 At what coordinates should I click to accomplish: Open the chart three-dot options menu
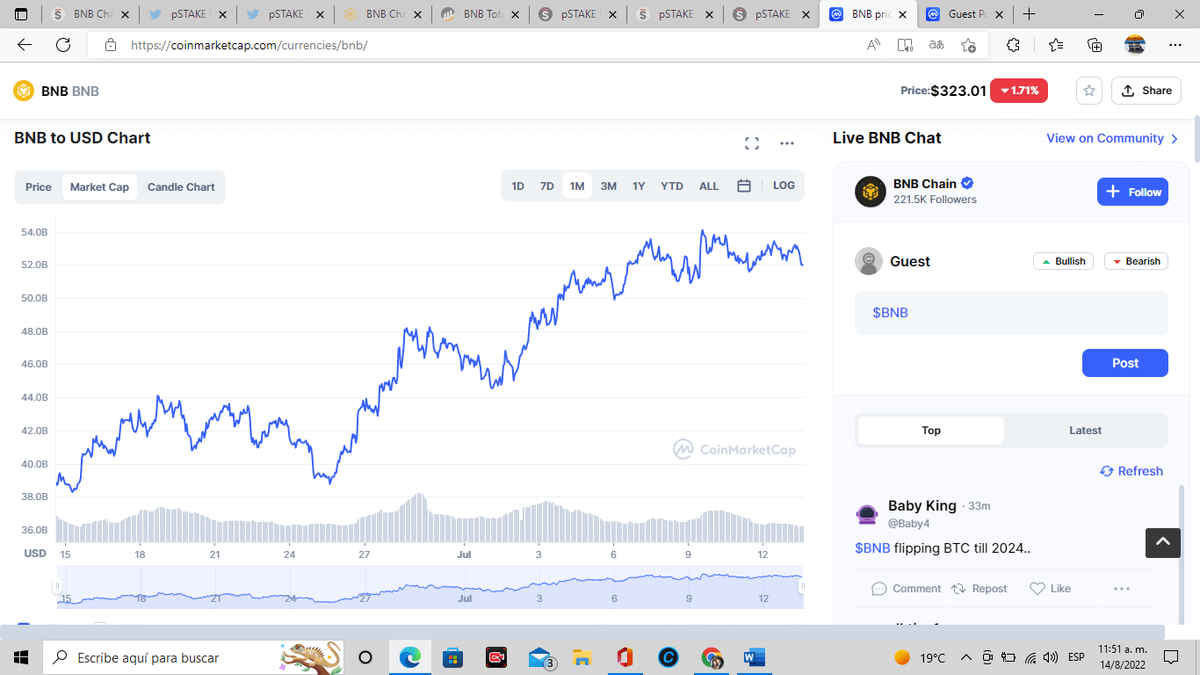coord(787,143)
